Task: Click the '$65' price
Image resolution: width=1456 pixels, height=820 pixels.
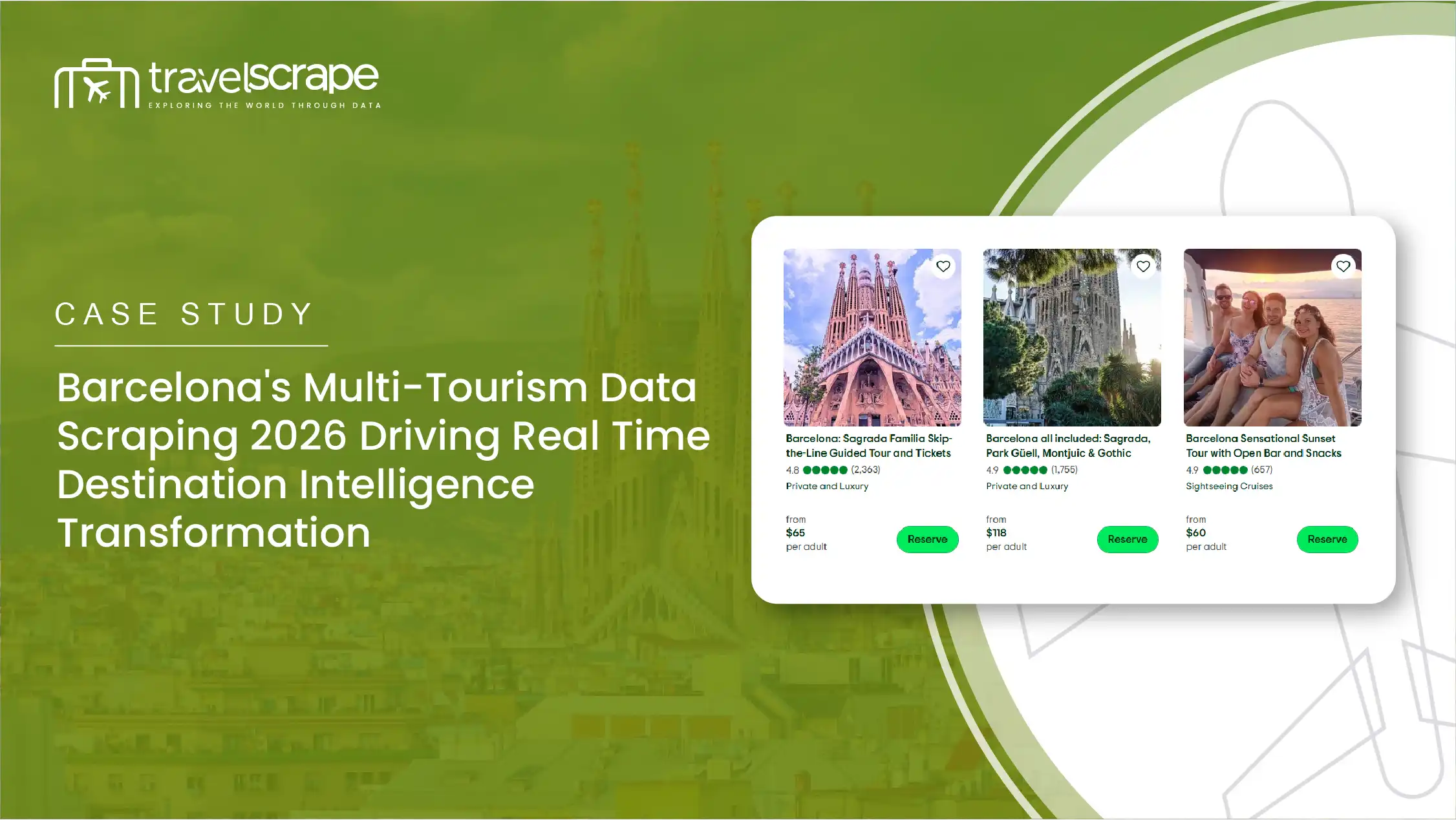Action: (x=795, y=533)
